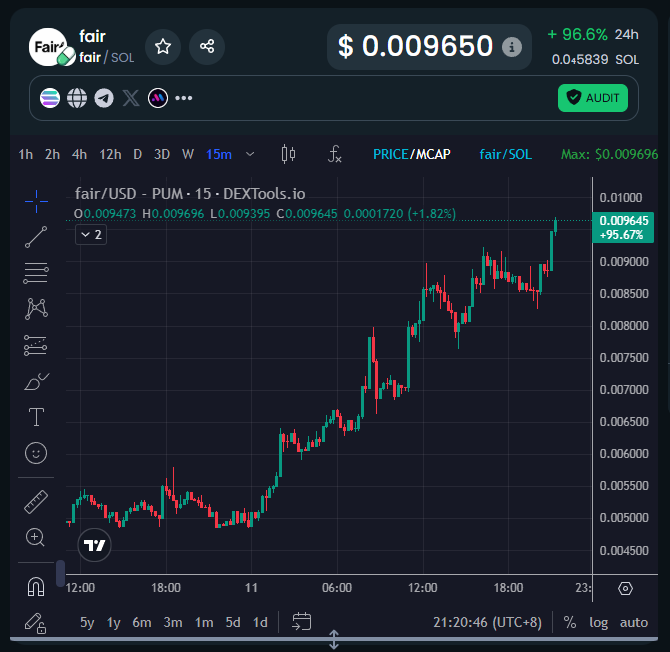Image resolution: width=670 pixels, height=652 pixels.
Task: Open the Solana explorer icon
Action: point(50,98)
